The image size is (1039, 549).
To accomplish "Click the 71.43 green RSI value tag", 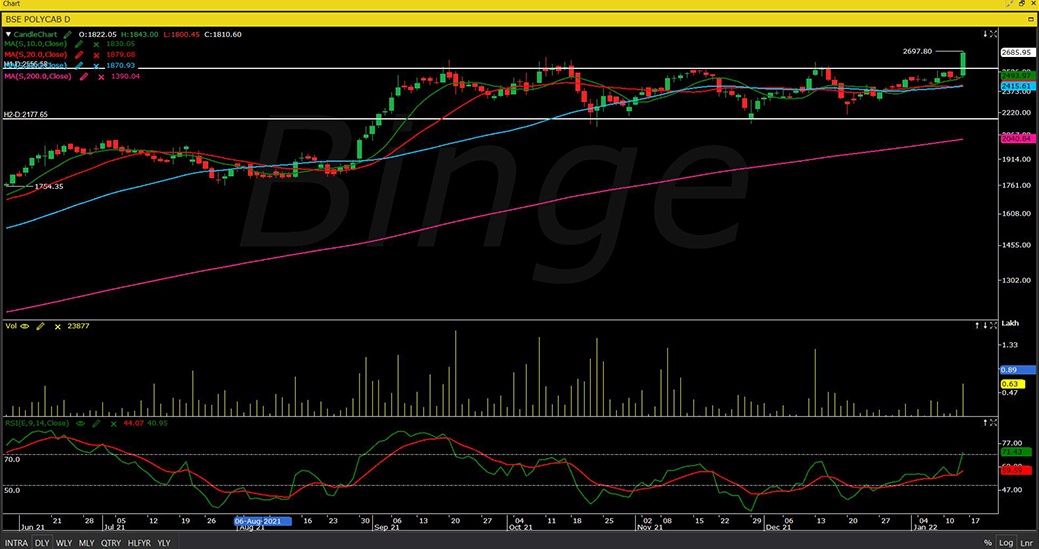I will (1017, 452).
